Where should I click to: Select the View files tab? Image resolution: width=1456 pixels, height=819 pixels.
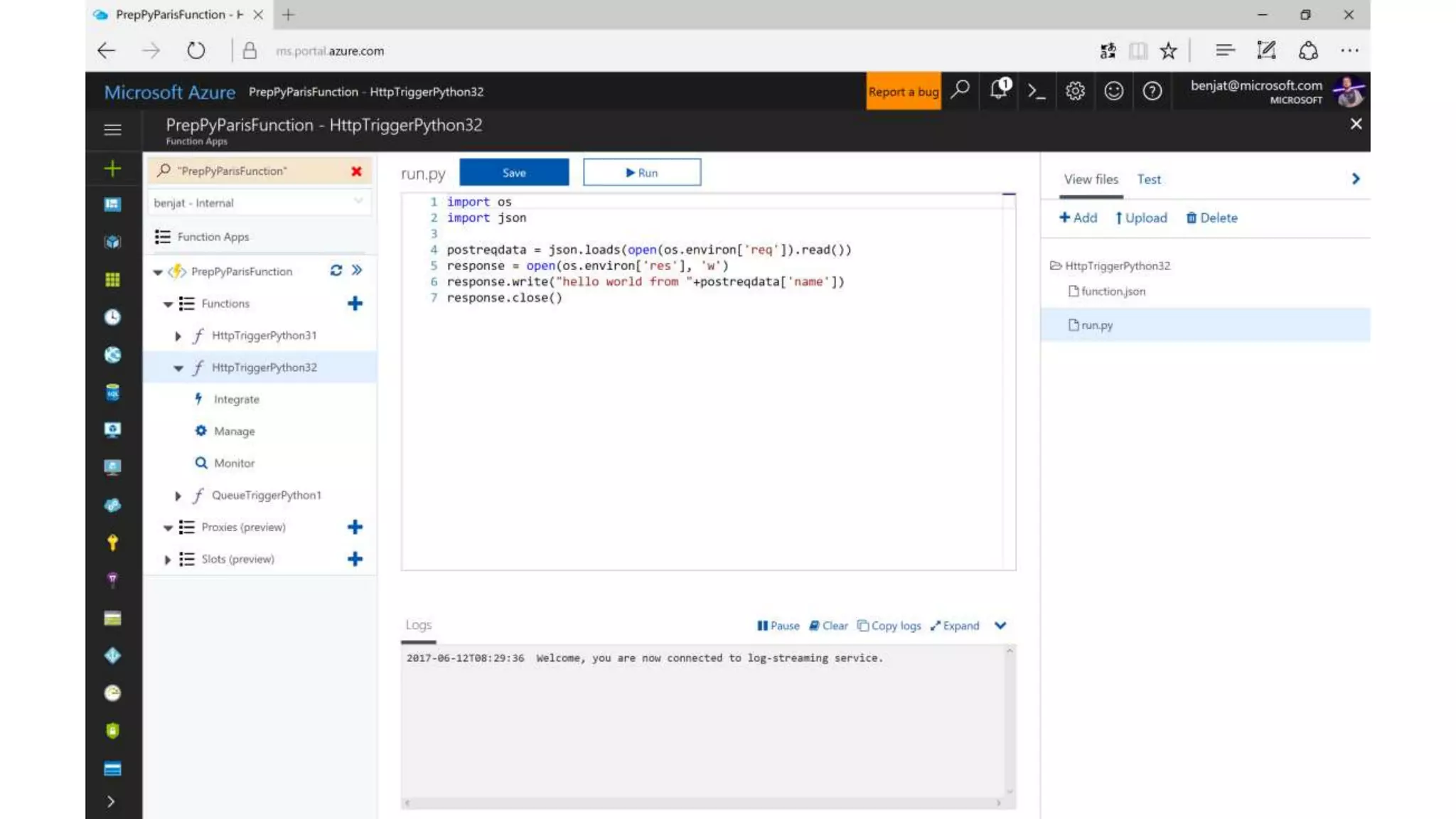click(1091, 179)
